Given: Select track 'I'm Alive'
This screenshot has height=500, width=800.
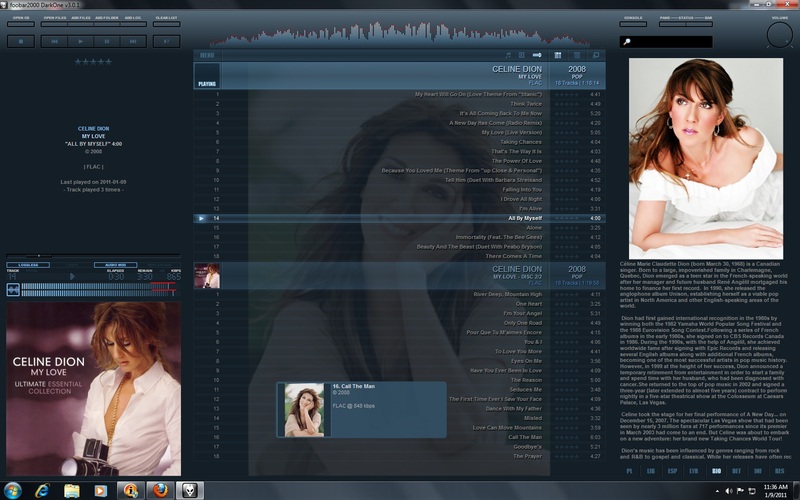Looking at the screenshot, I should [x=399, y=209].
